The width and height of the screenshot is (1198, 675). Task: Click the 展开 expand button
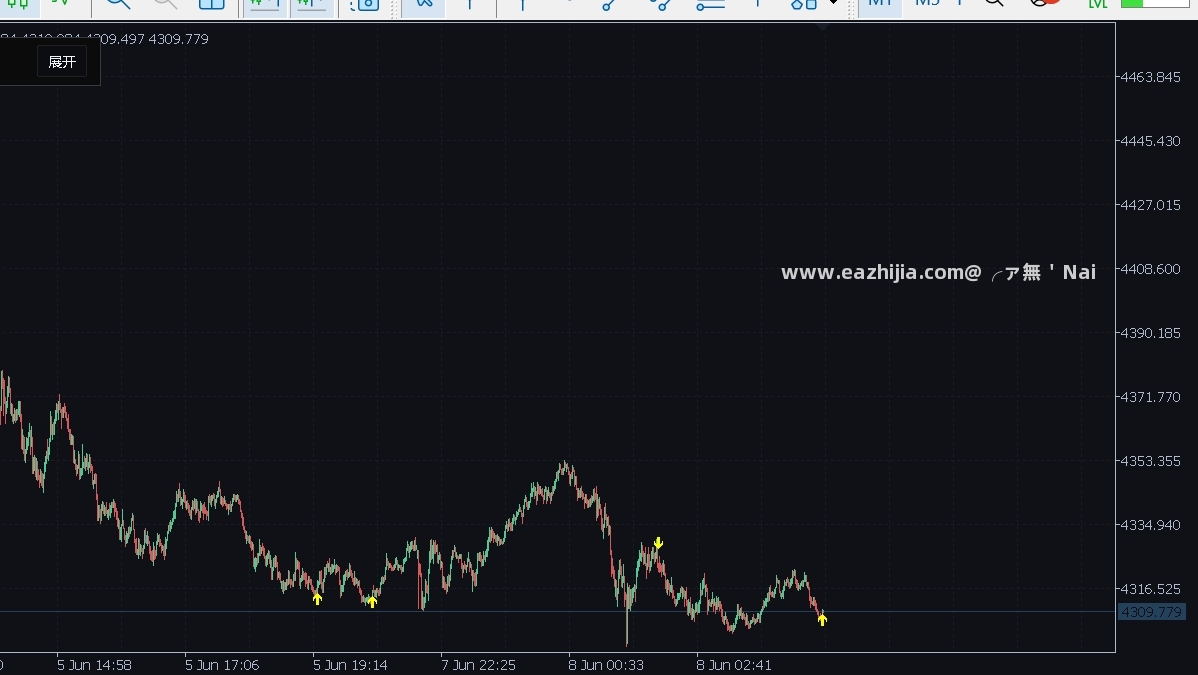point(62,62)
